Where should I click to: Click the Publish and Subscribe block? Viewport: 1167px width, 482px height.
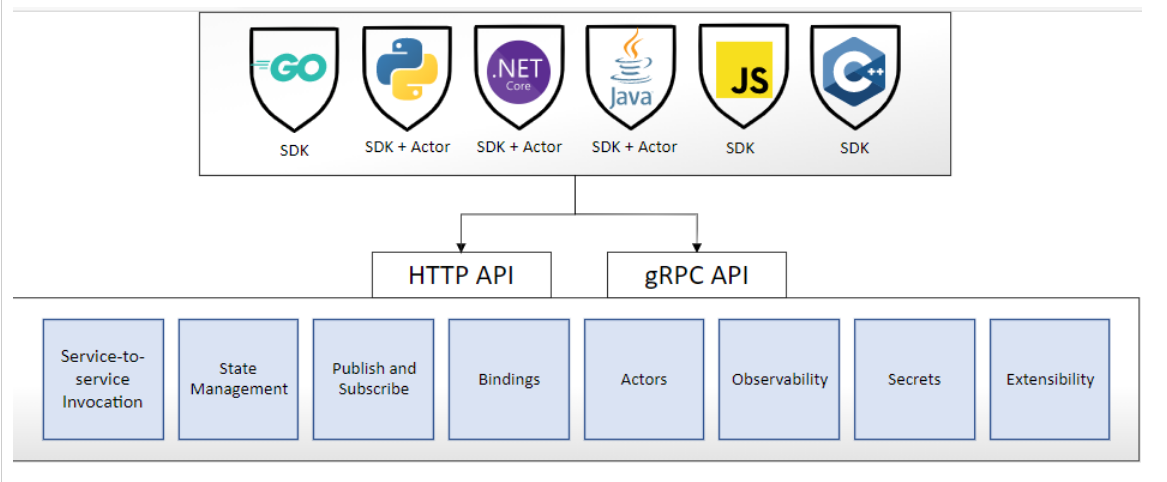(374, 379)
